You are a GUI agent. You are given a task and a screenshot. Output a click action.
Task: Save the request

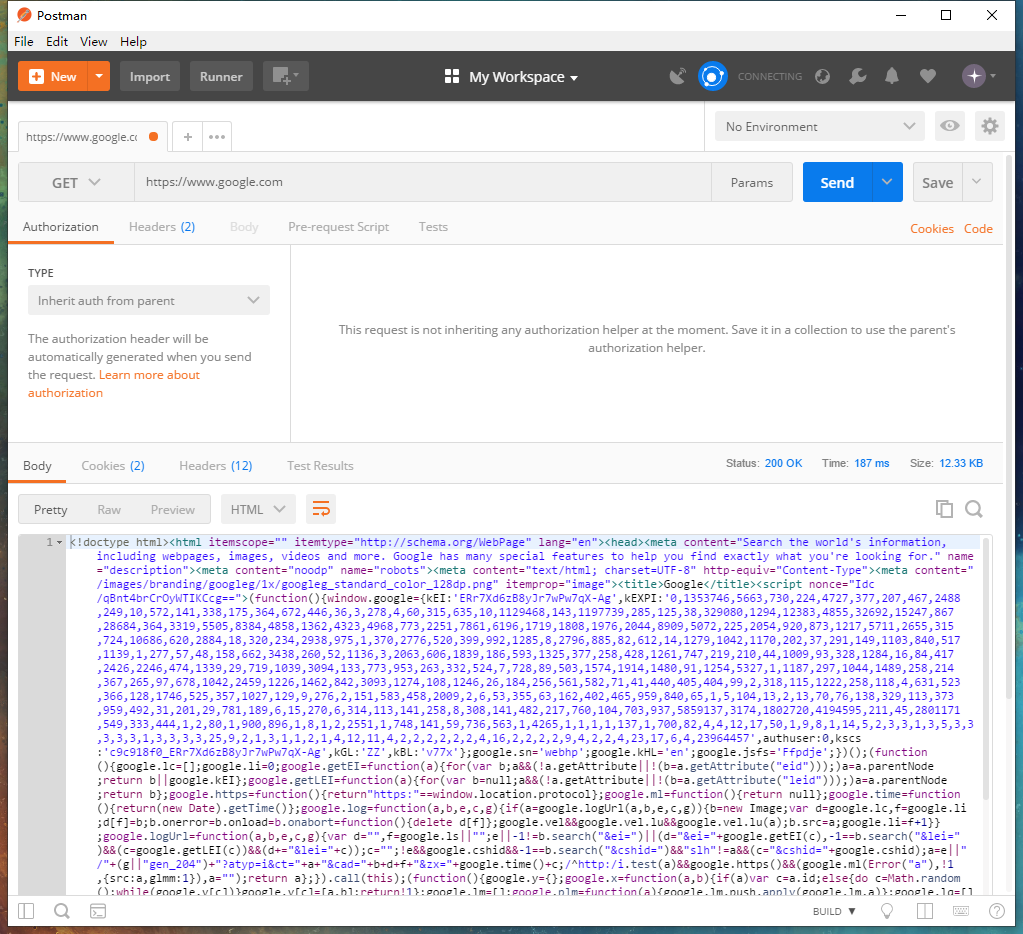(x=937, y=183)
